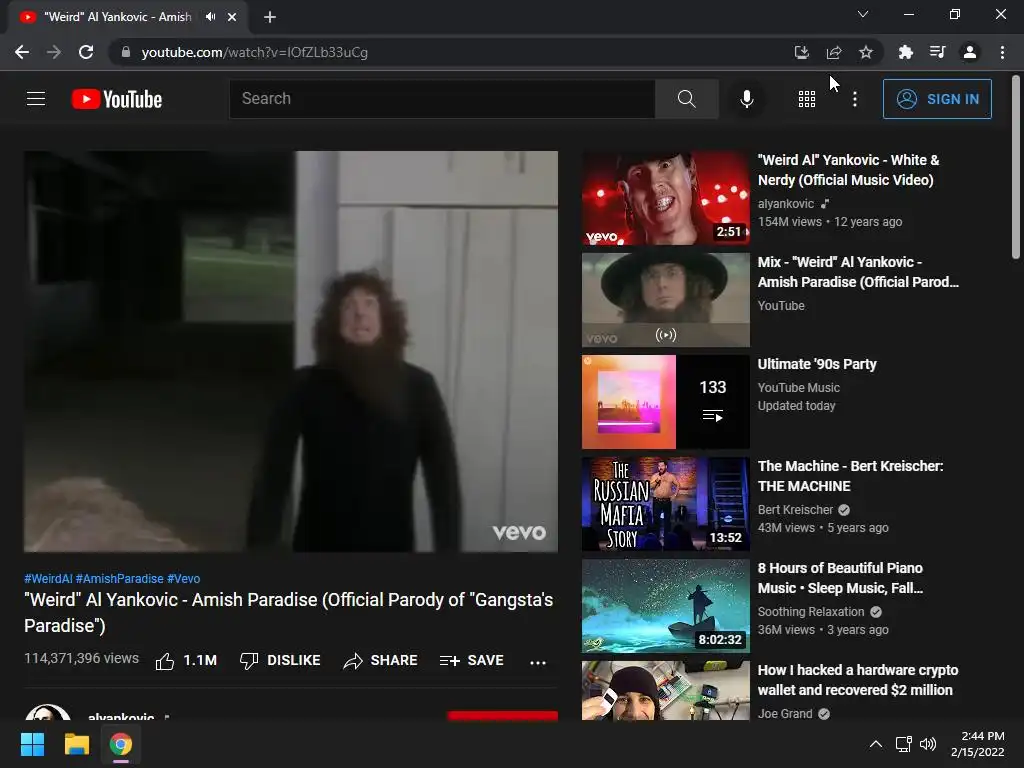Click the #AmishParadise hashtag link
The width and height of the screenshot is (1024, 768).
(x=120, y=579)
